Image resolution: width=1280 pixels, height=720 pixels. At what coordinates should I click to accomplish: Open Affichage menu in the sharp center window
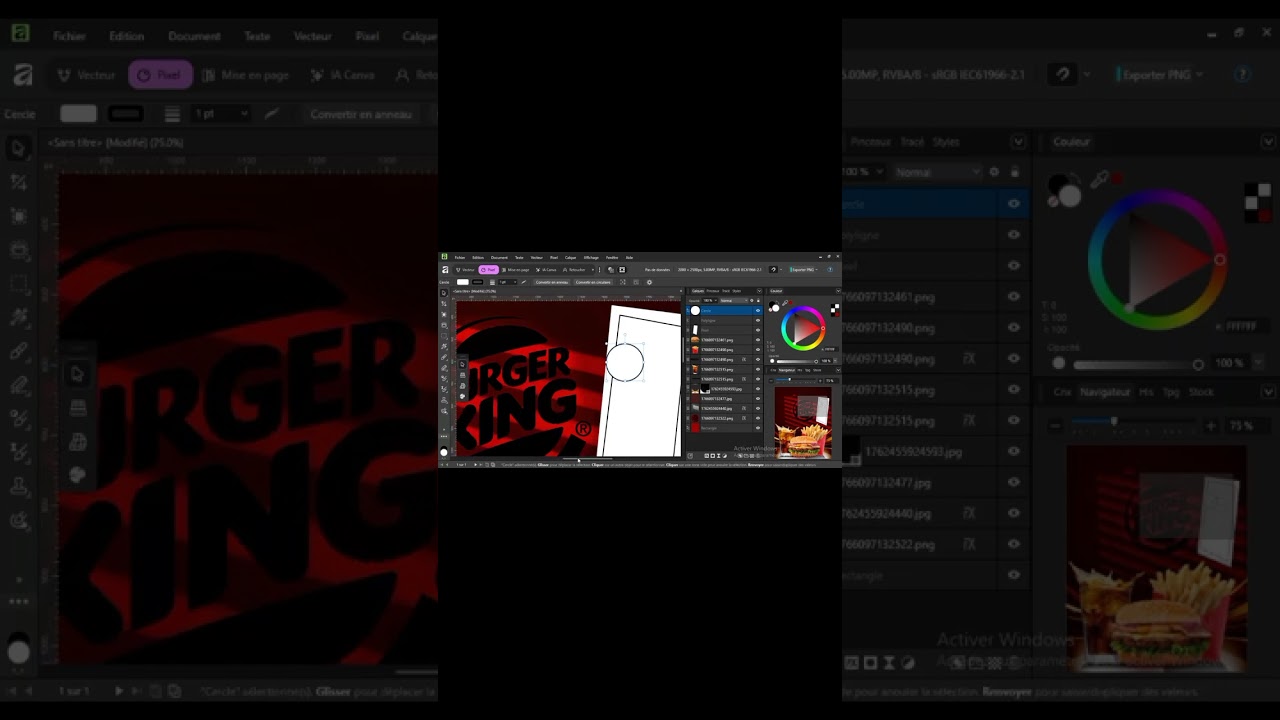[591, 258]
